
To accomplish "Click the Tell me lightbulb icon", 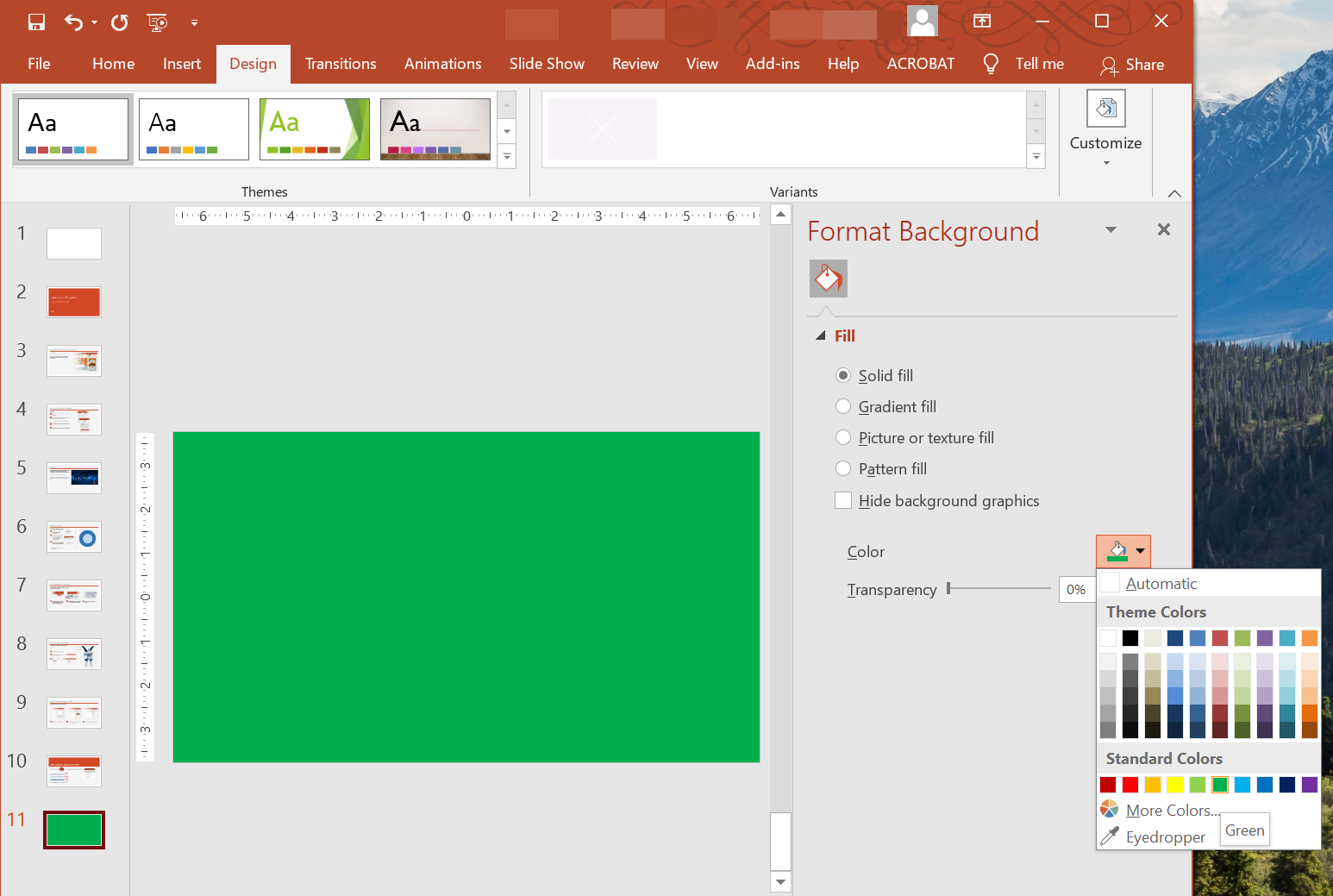I will pyautogui.click(x=991, y=64).
